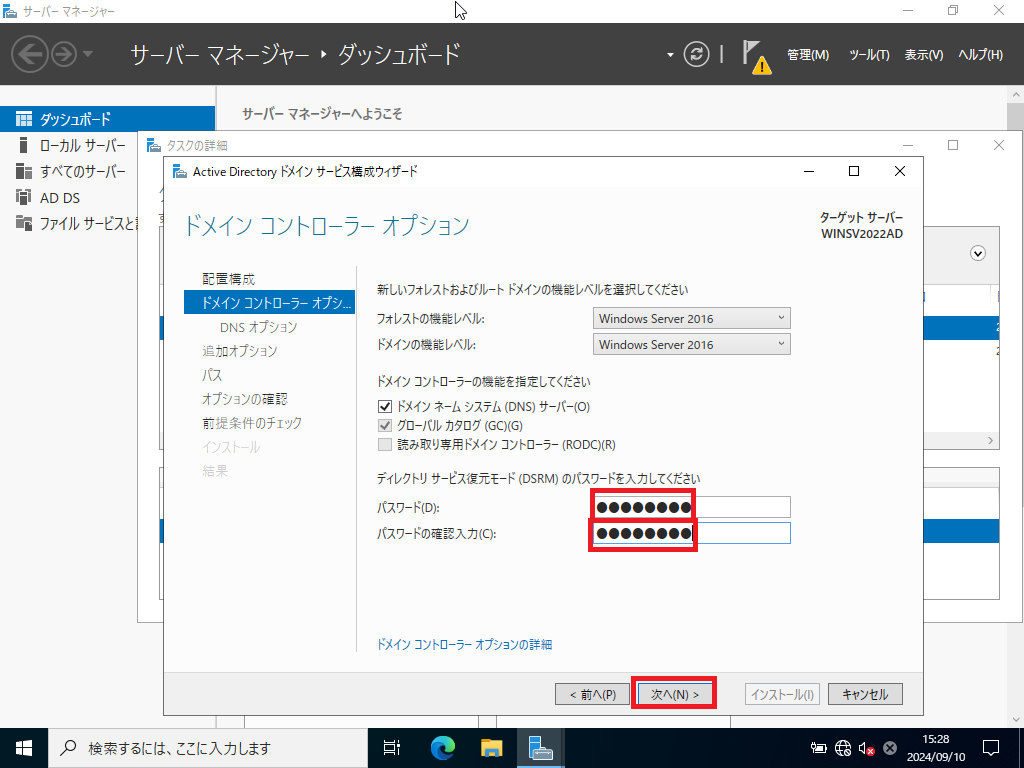The height and width of the screenshot is (768, 1024).
Task: Close the タスクの詳細 window
Action: [999, 145]
